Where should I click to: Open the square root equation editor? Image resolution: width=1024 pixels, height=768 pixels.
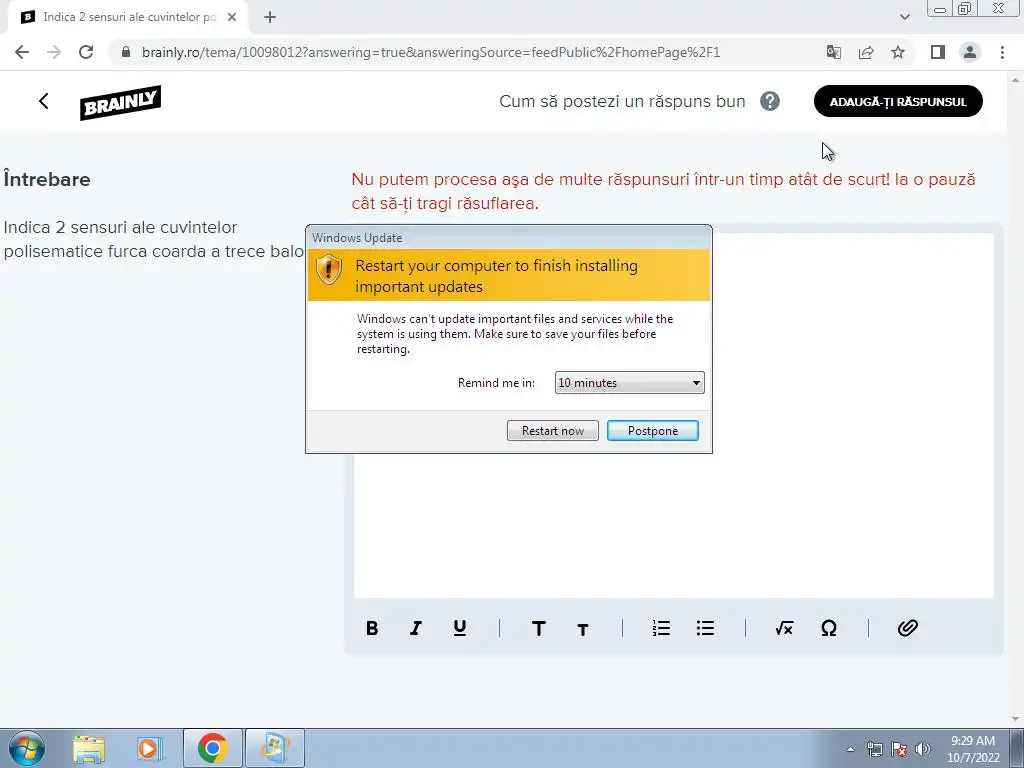pyautogui.click(x=784, y=628)
